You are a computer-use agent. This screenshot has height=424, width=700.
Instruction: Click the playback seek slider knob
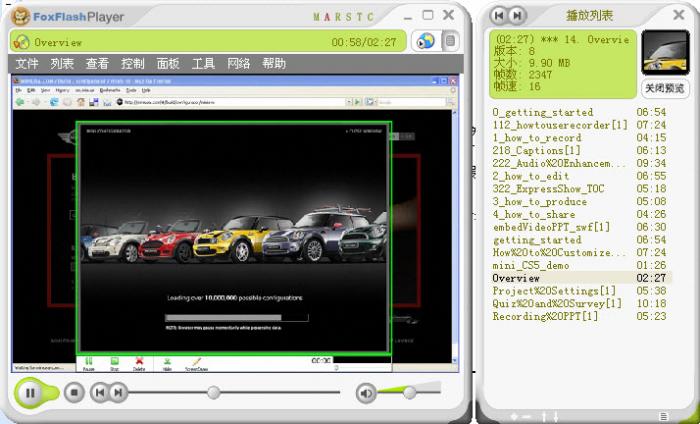tap(213, 392)
